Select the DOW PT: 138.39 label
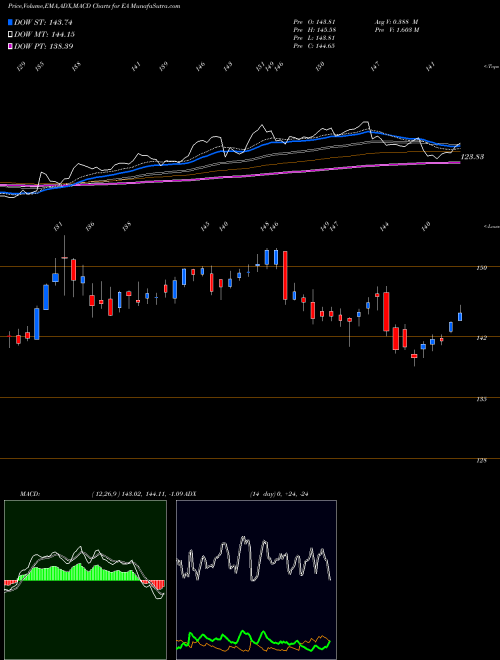Image resolution: width=500 pixels, height=660 pixels. coord(43,46)
